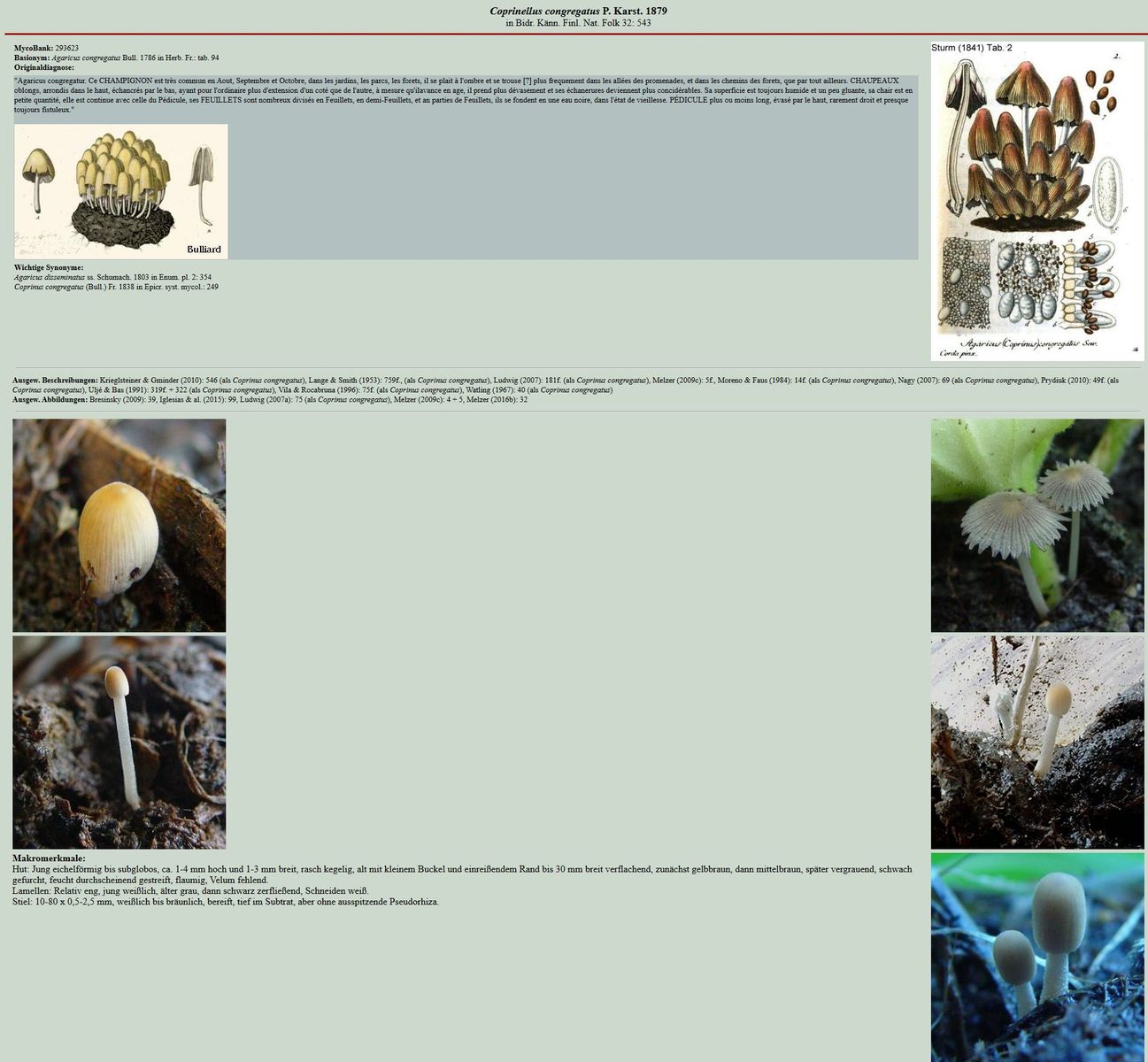
Task: Click the blue-toned photo of two mushrooms
Action: pyautogui.click(x=1036, y=957)
